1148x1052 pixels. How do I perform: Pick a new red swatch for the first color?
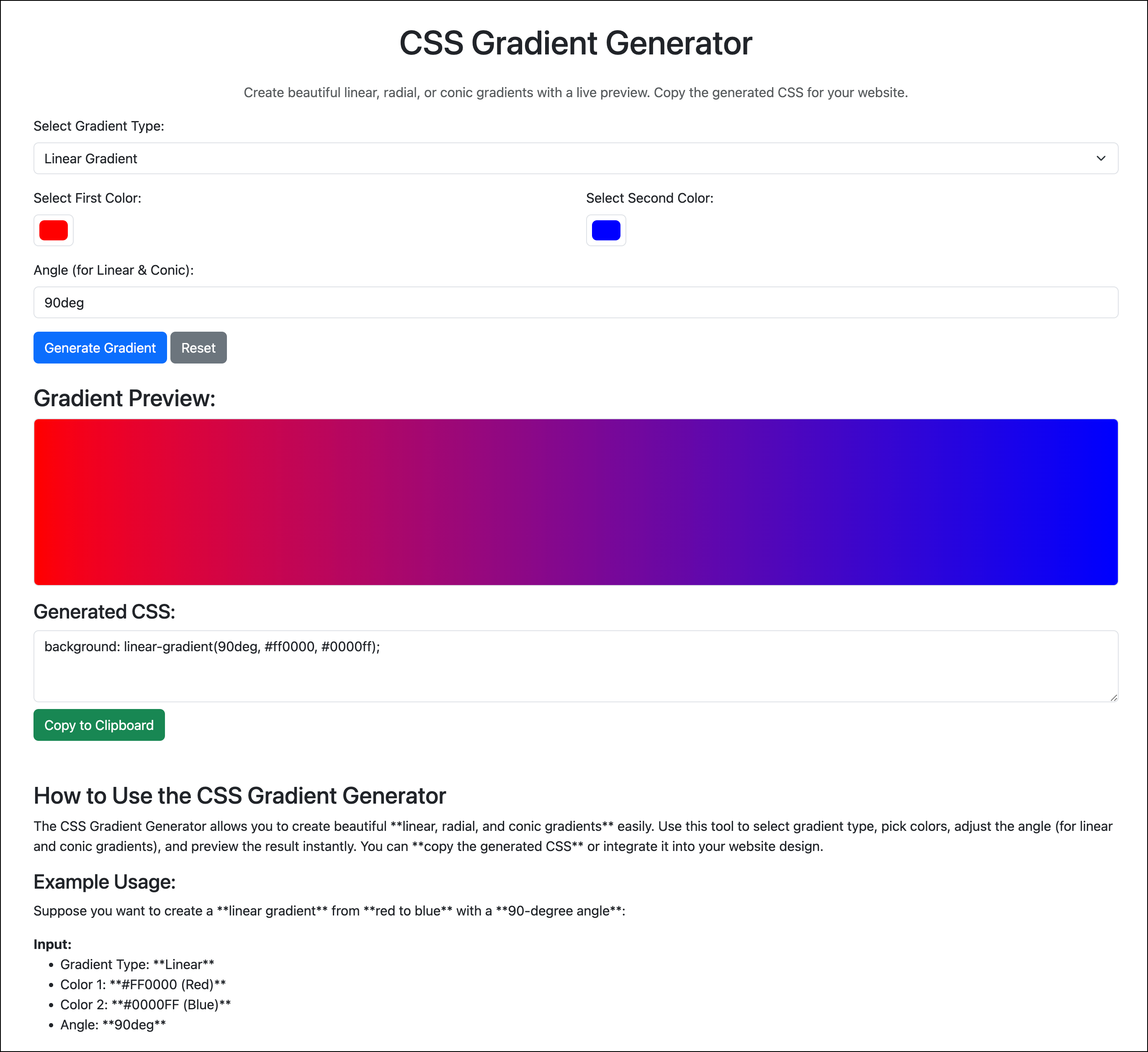click(54, 230)
